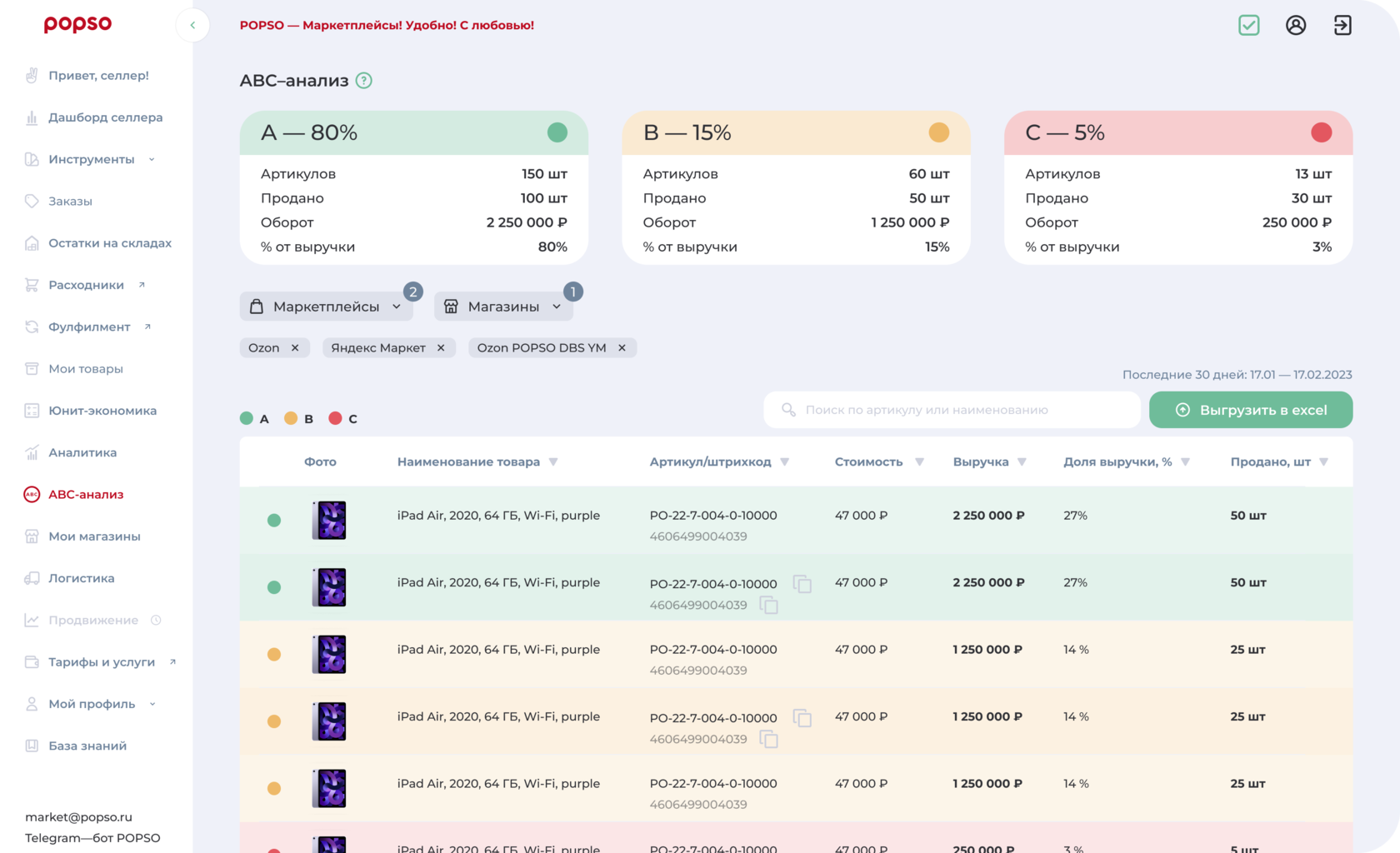Click the orange dot on B — 15% card
The width and height of the screenshot is (1400, 853).
tap(939, 132)
